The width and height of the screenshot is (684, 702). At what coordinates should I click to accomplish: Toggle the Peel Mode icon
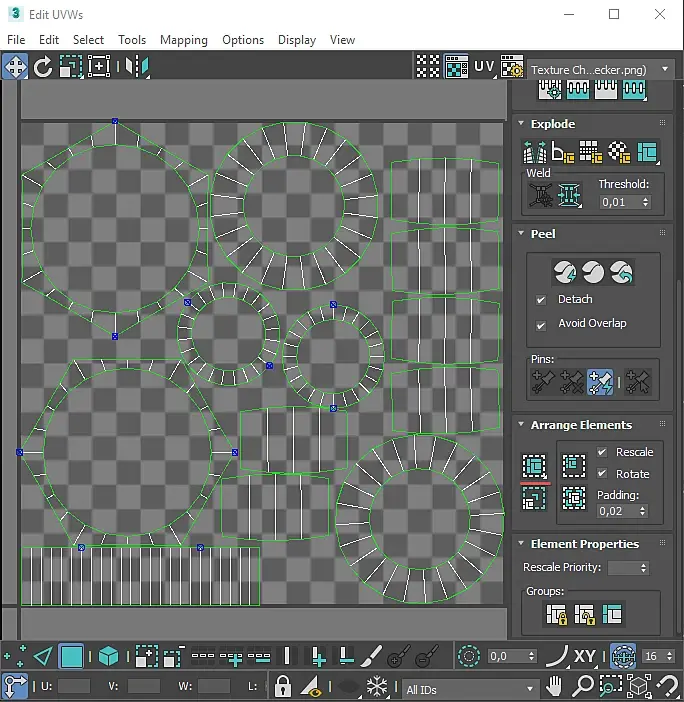pyautogui.click(x=593, y=272)
